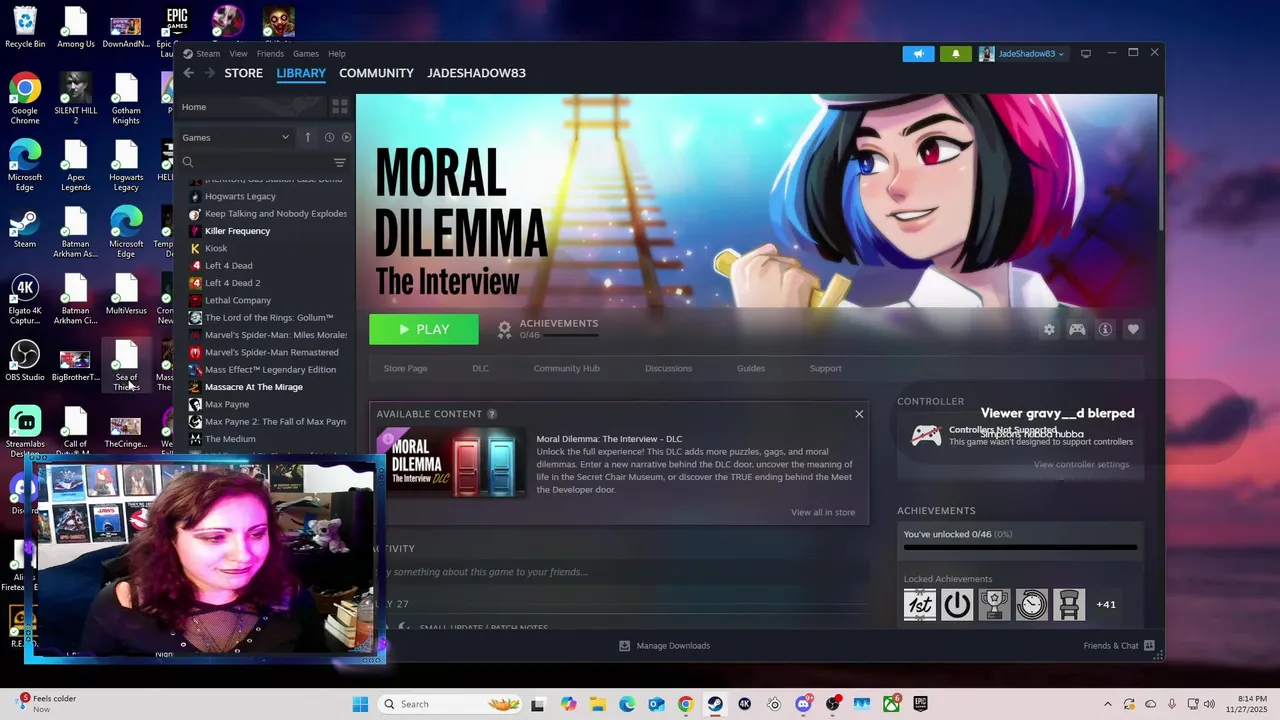Switch to STORE tab
Viewport: 1280px width, 720px height.
click(x=244, y=73)
